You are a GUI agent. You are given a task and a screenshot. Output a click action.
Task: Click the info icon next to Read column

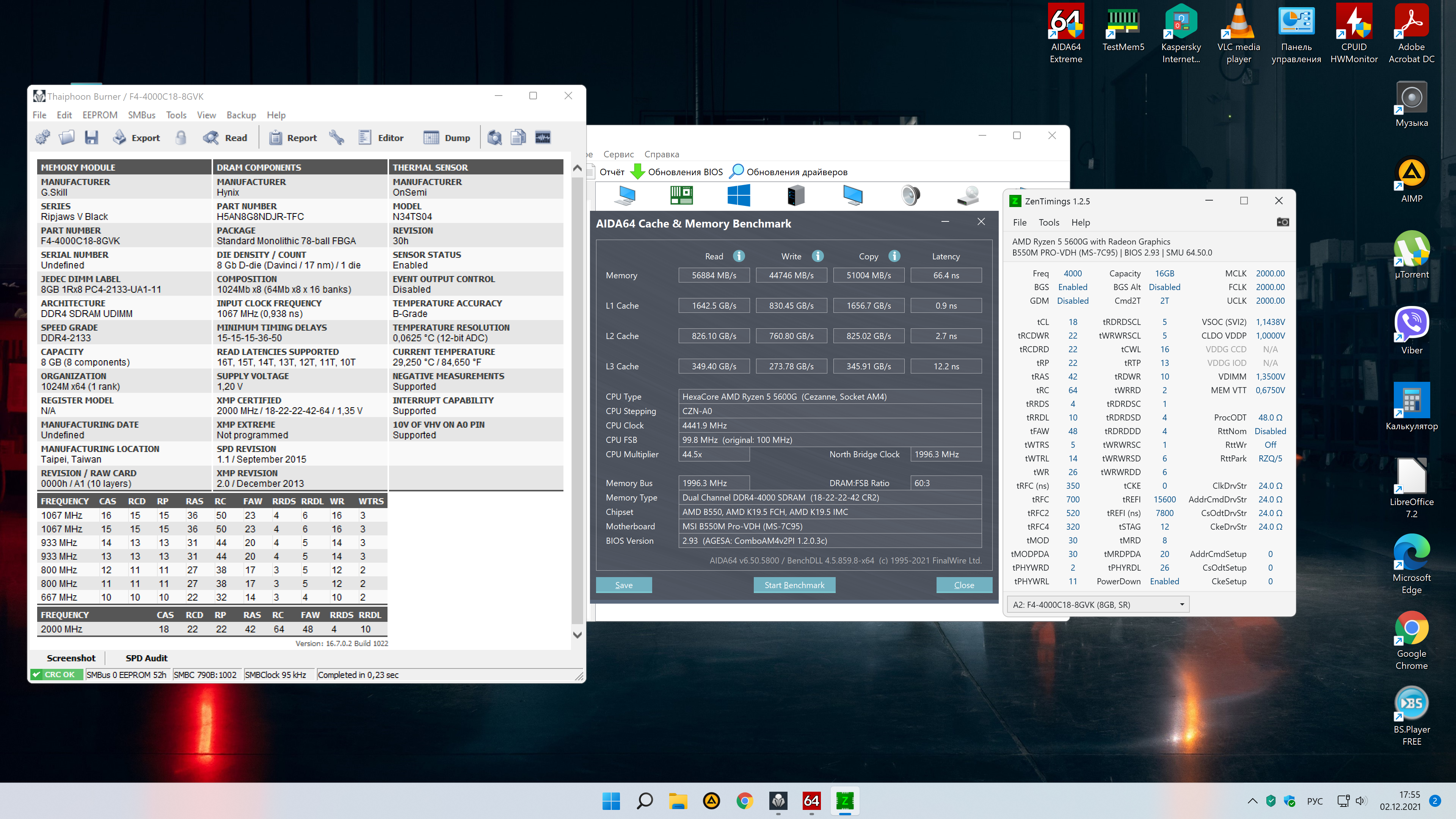(739, 256)
